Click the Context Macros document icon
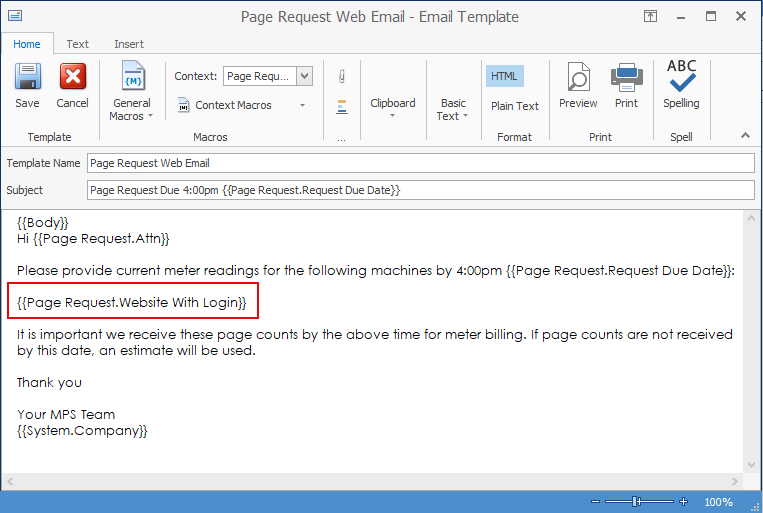763x513 pixels. [x=183, y=105]
